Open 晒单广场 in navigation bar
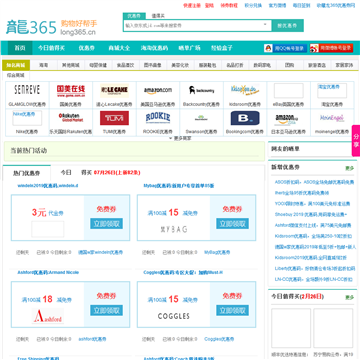 click(189, 48)
